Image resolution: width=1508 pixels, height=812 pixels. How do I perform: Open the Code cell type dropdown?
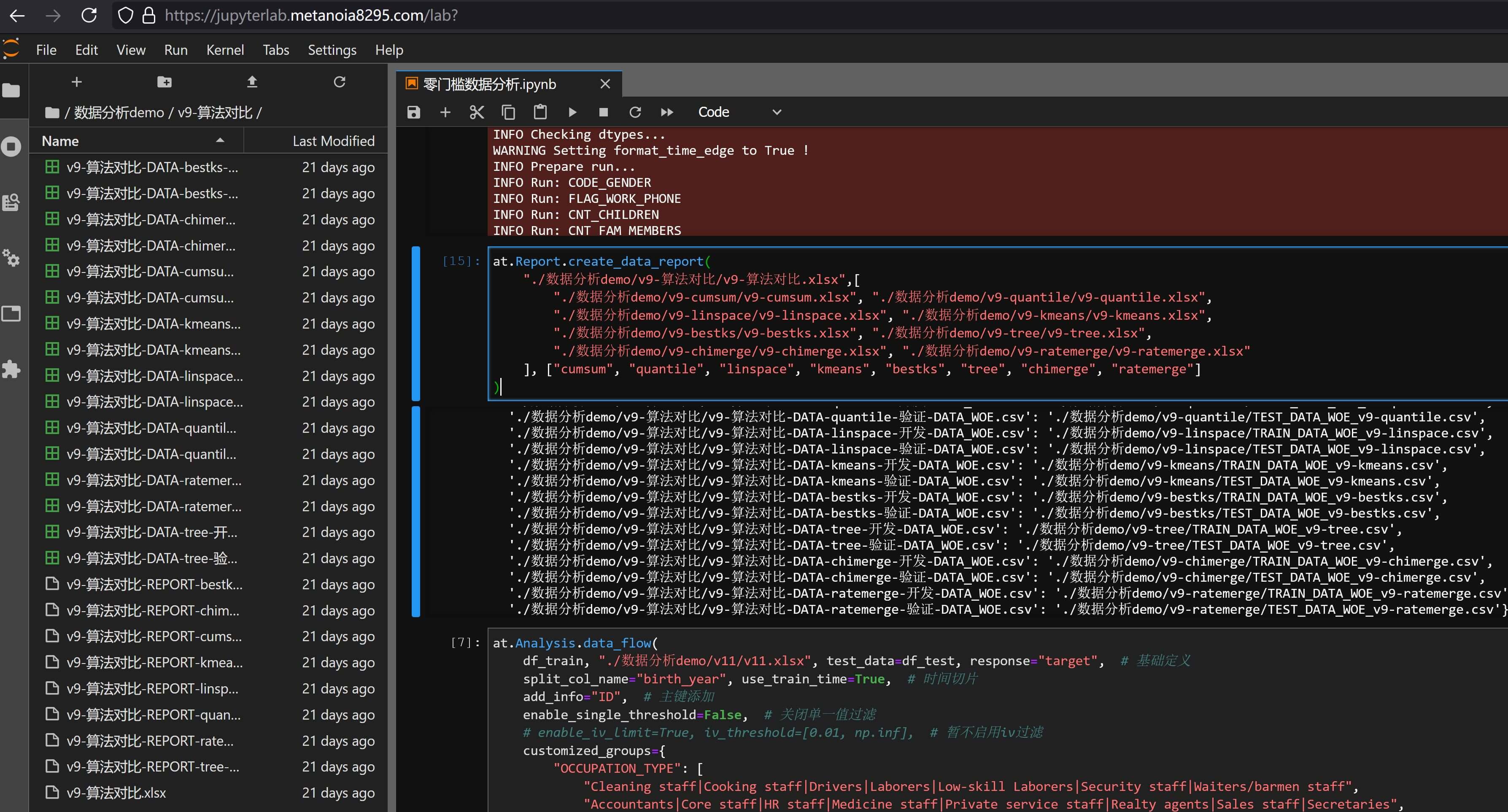(739, 112)
